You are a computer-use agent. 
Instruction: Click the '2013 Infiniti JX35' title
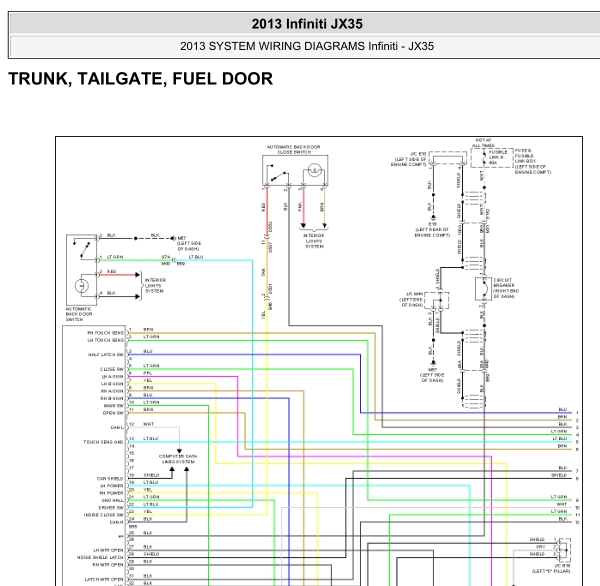[x=307, y=24]
